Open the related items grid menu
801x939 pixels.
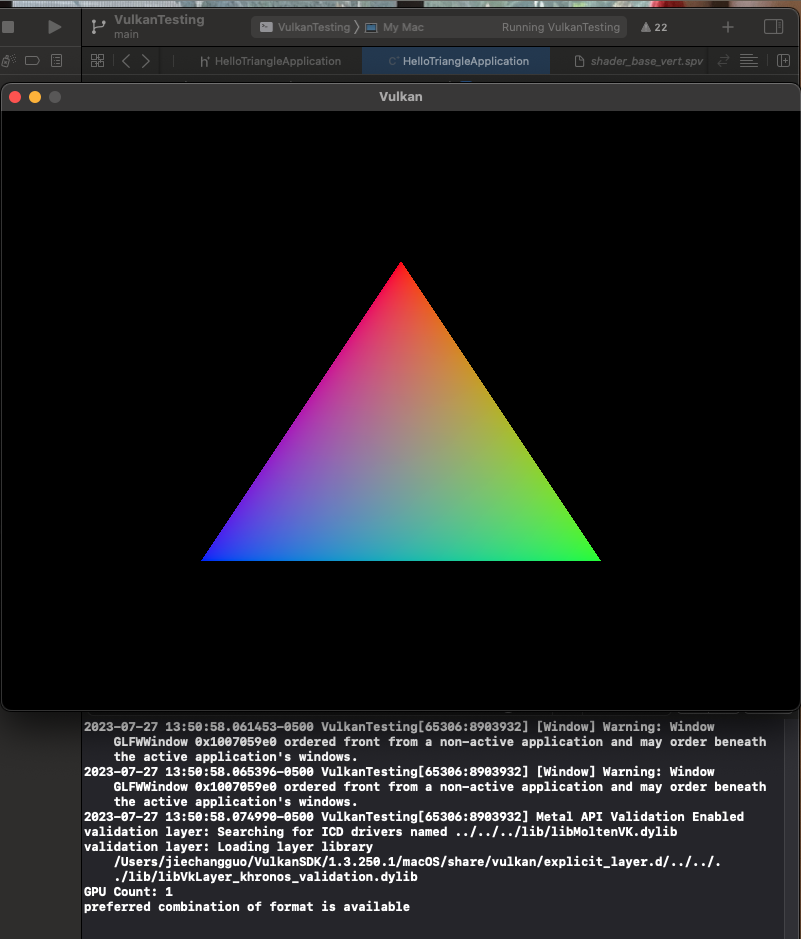click(97, 61)
